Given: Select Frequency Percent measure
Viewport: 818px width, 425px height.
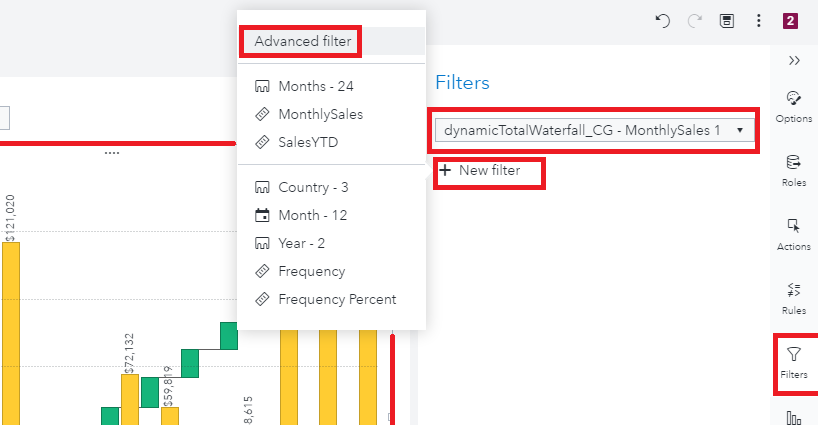Looking at the screenshot, I should click(337, 299).
